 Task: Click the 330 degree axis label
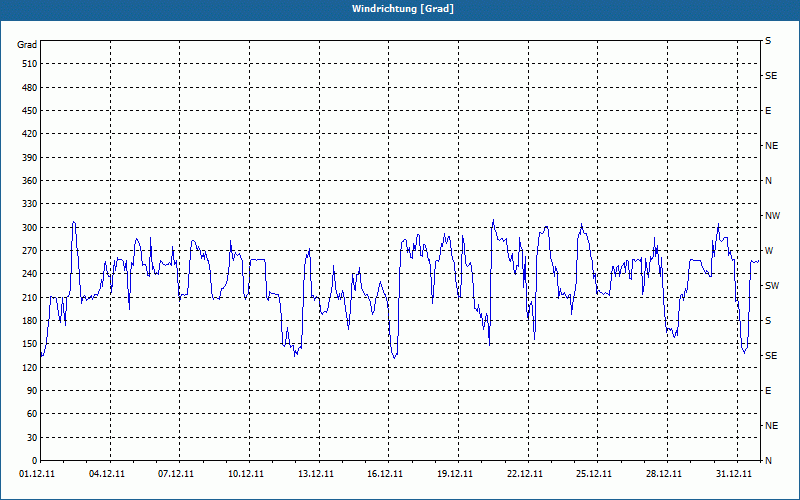click(30, 204)
